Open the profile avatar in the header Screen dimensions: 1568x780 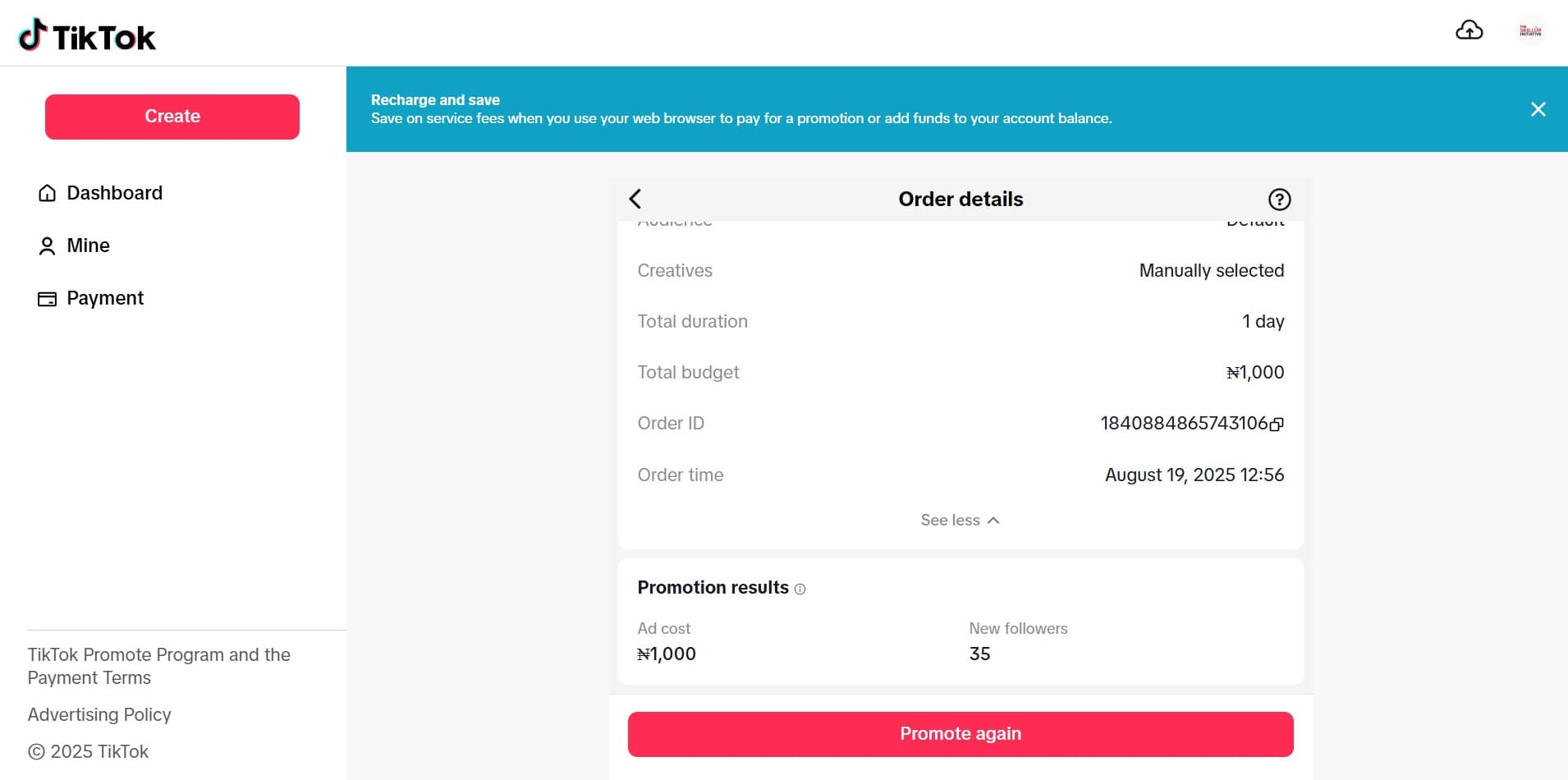click(x=1530, y=31)
